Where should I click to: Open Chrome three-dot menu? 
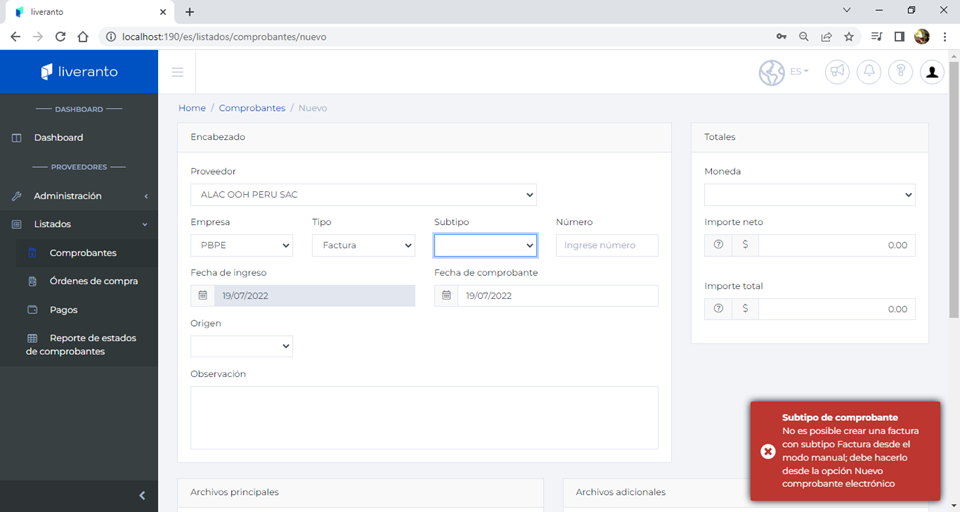pyautogui.click(x=945, y=37)
